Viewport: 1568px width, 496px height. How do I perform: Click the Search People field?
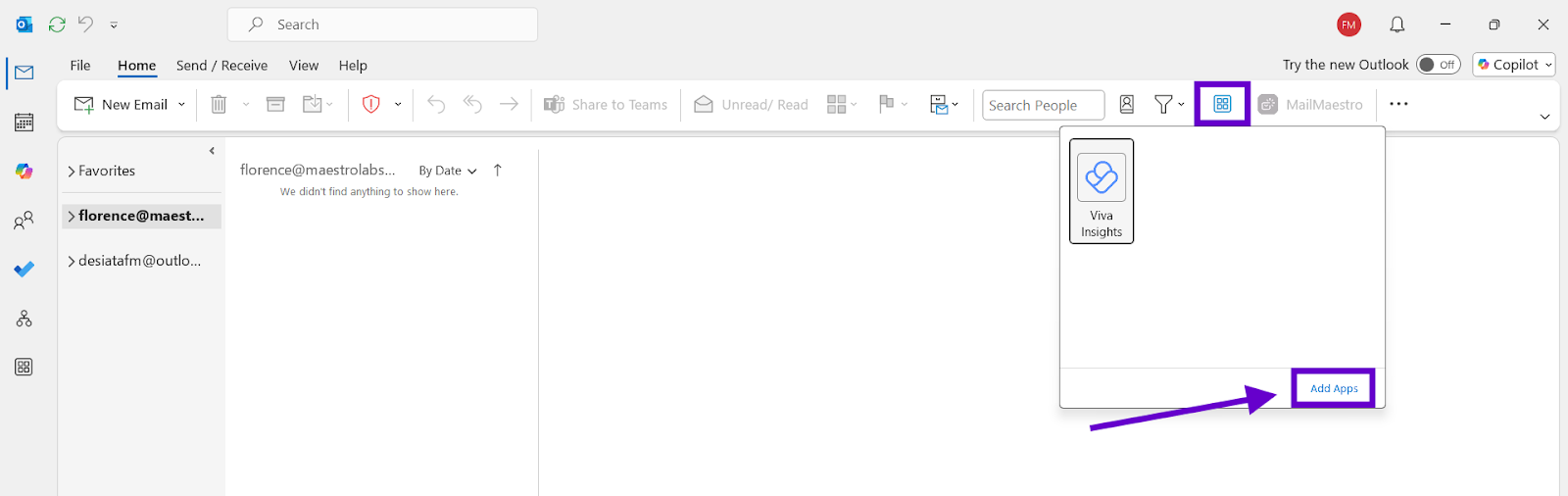[x=1044, y=105]
